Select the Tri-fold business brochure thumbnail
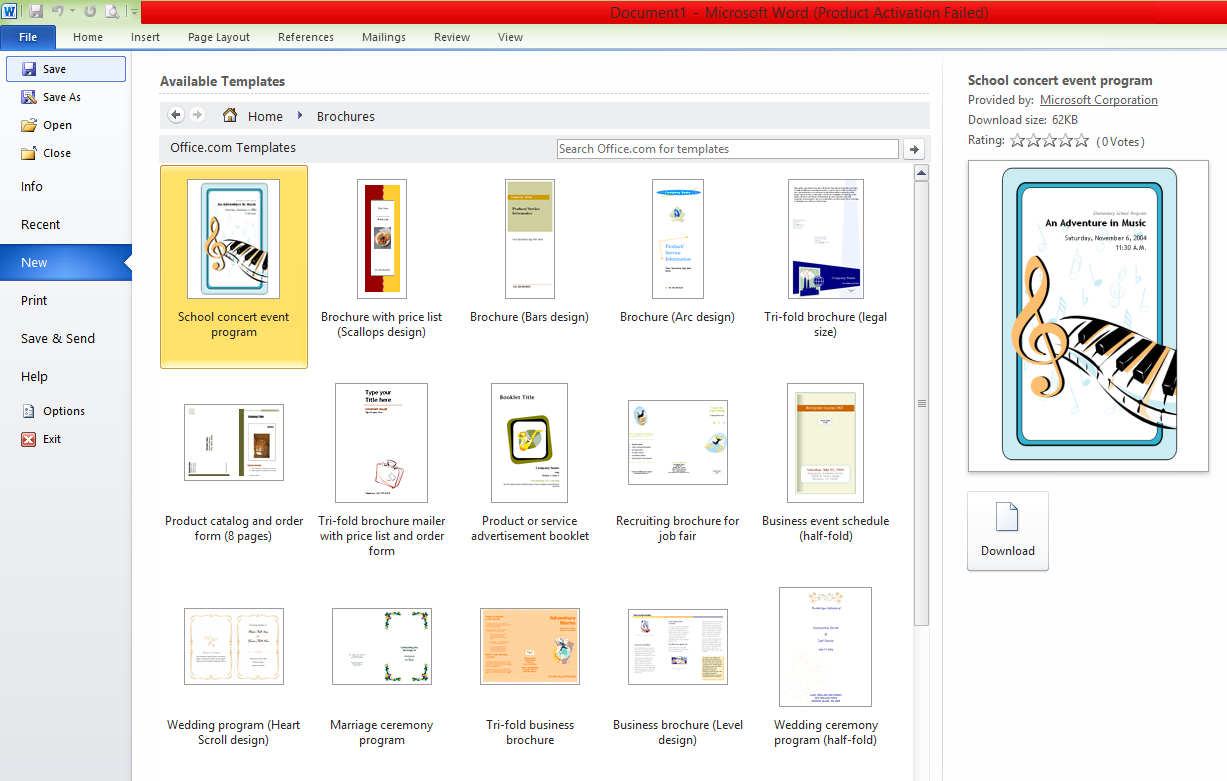 pyautogui.click(x=529, y=646)
